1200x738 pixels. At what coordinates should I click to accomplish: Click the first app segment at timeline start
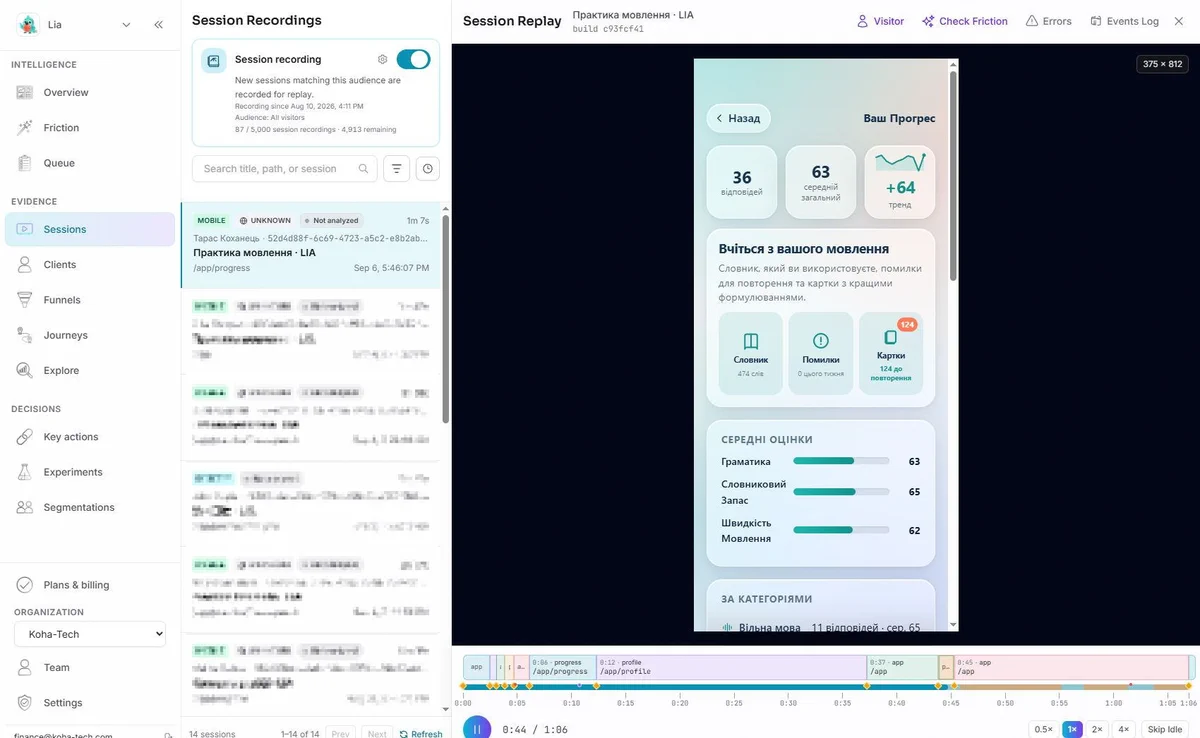click(x=477, y=667)
